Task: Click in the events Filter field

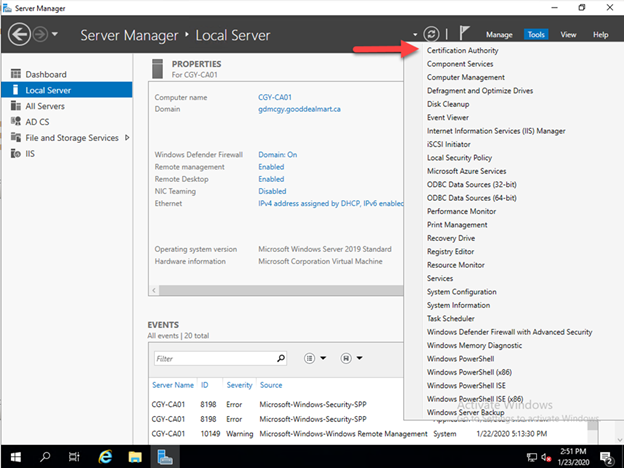Action: coord(215,359)
